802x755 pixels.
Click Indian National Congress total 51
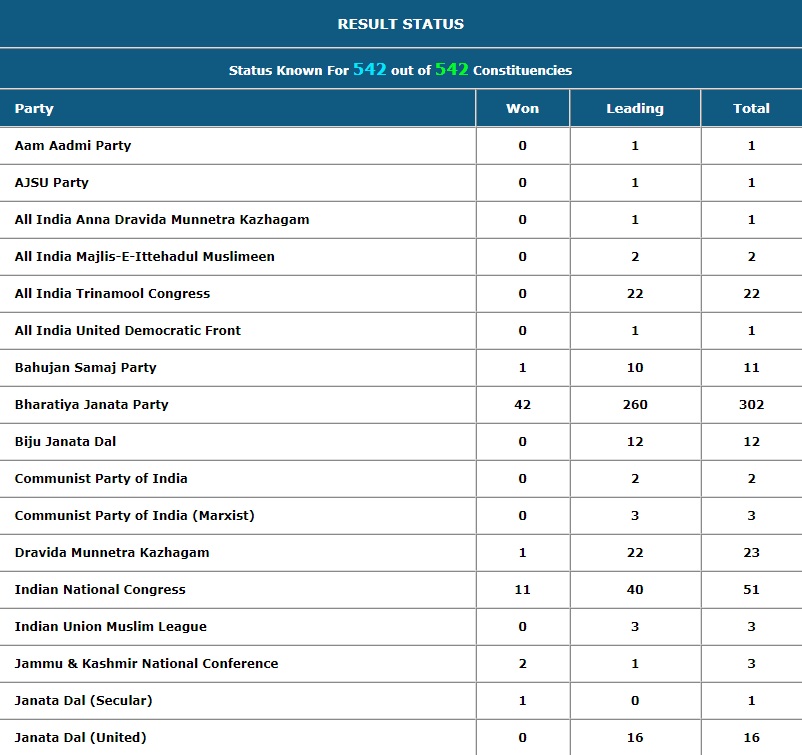[751, 590]
